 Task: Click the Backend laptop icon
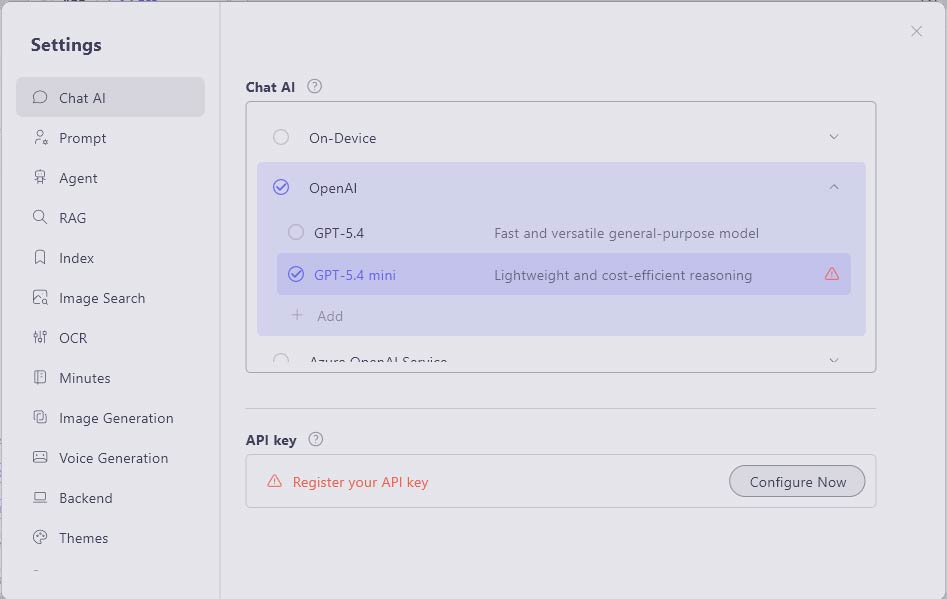tap(40, 498)
